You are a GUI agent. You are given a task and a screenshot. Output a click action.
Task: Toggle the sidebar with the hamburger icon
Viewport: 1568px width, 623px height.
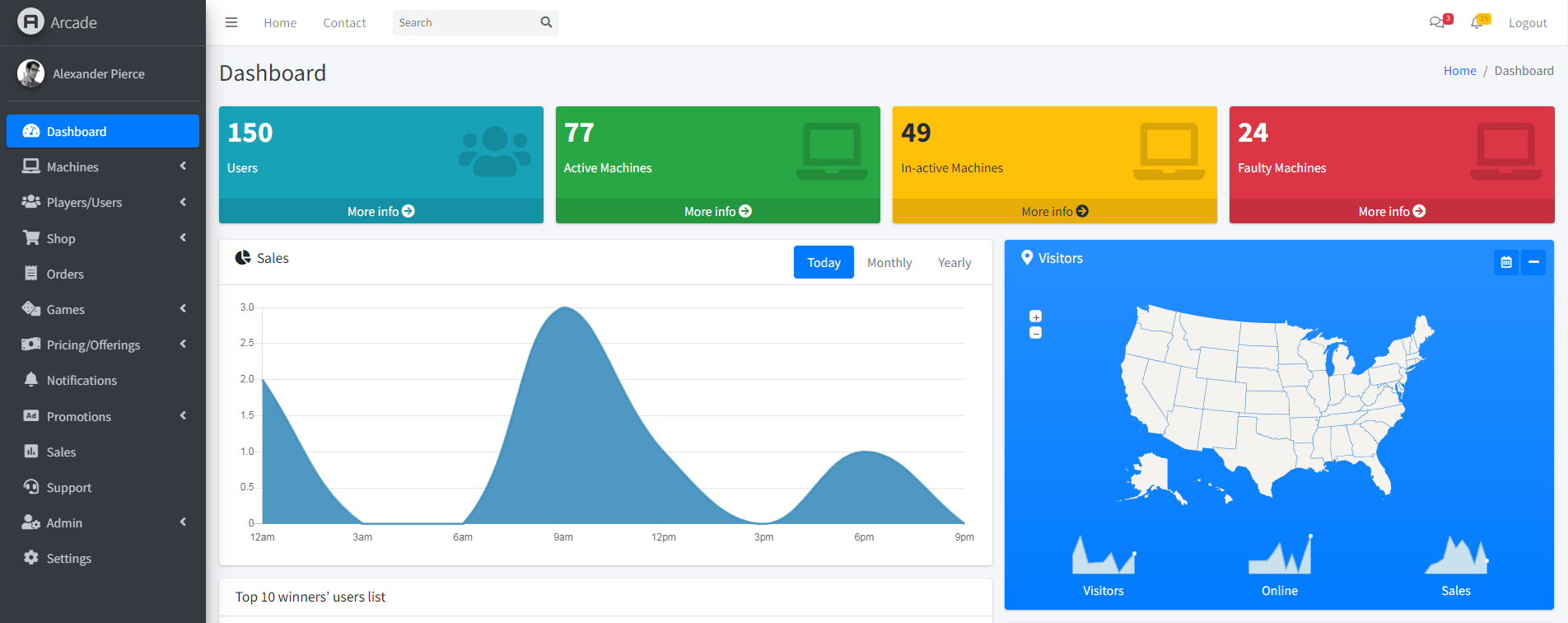point(231,22)
